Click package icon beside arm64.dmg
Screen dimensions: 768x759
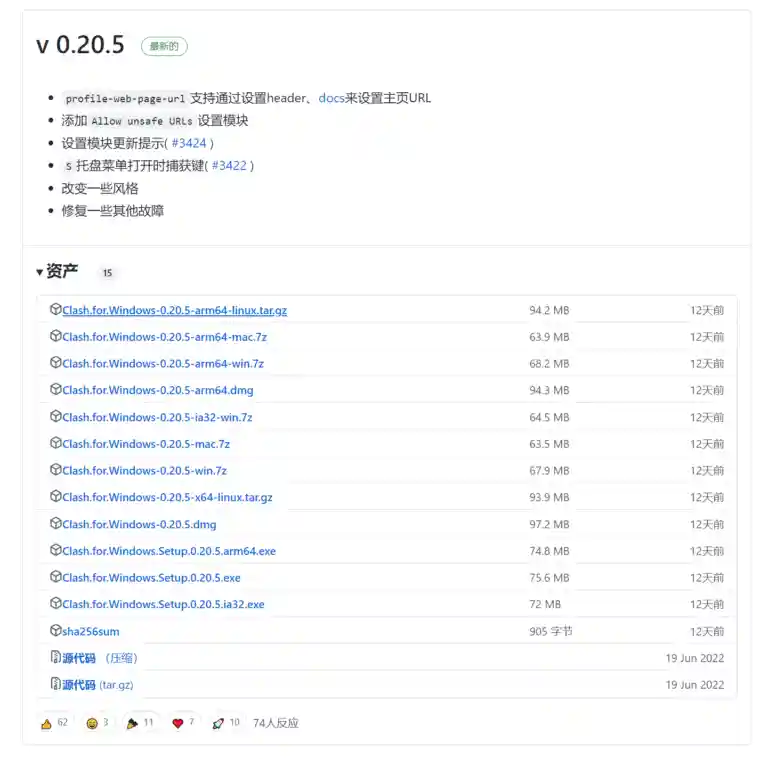[55, 389]
